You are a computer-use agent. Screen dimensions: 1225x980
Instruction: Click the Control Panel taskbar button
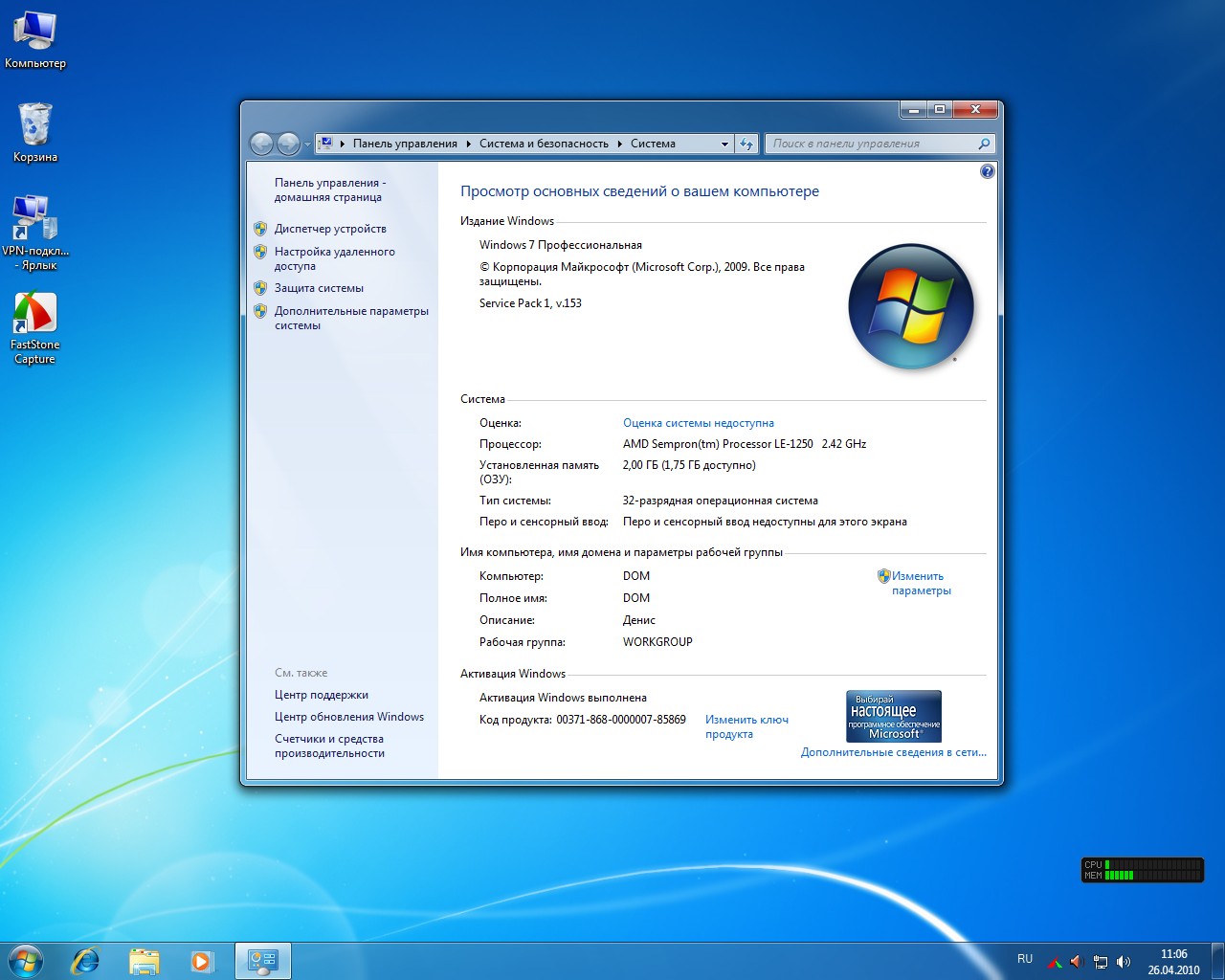262,961
